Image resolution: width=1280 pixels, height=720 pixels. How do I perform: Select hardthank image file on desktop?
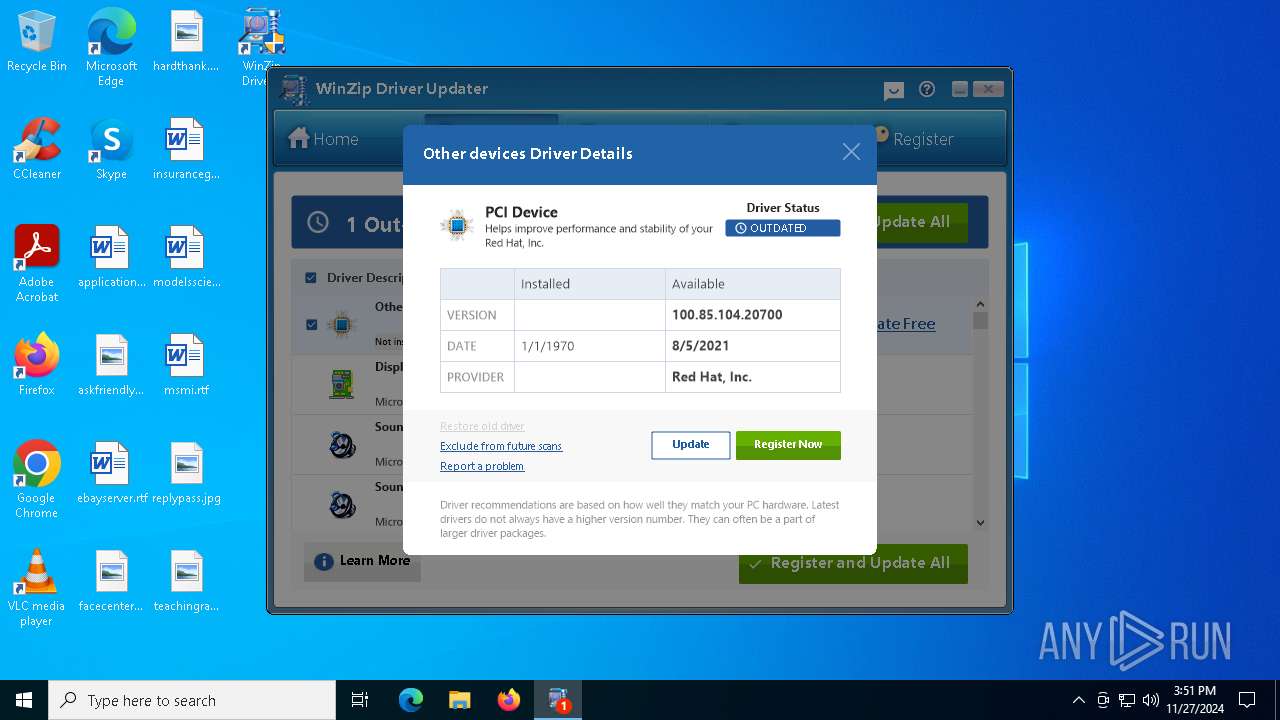click(x=186, y=42)
